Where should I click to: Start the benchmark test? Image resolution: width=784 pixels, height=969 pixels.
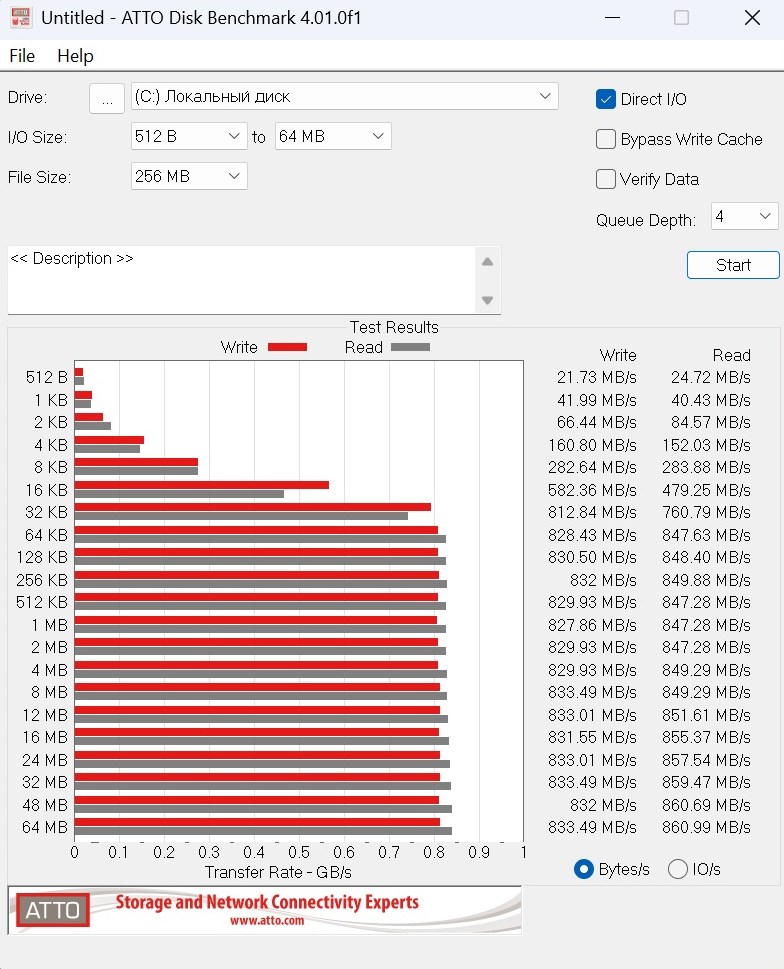pos(733,265)
